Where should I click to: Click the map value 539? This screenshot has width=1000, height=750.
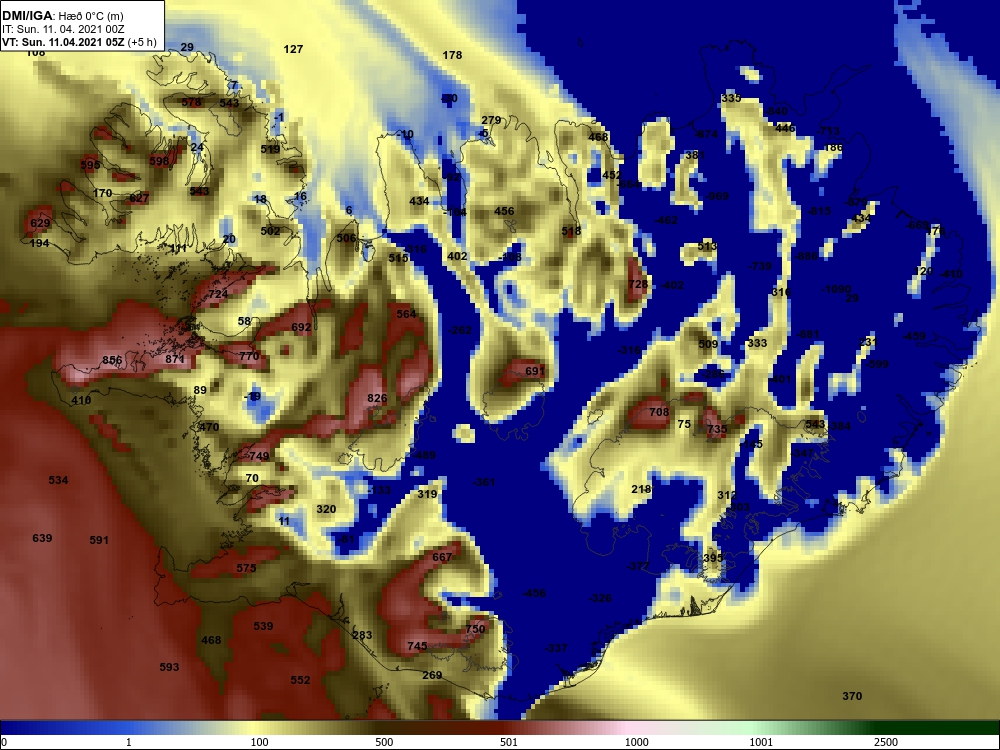click(x=263, y=626)
